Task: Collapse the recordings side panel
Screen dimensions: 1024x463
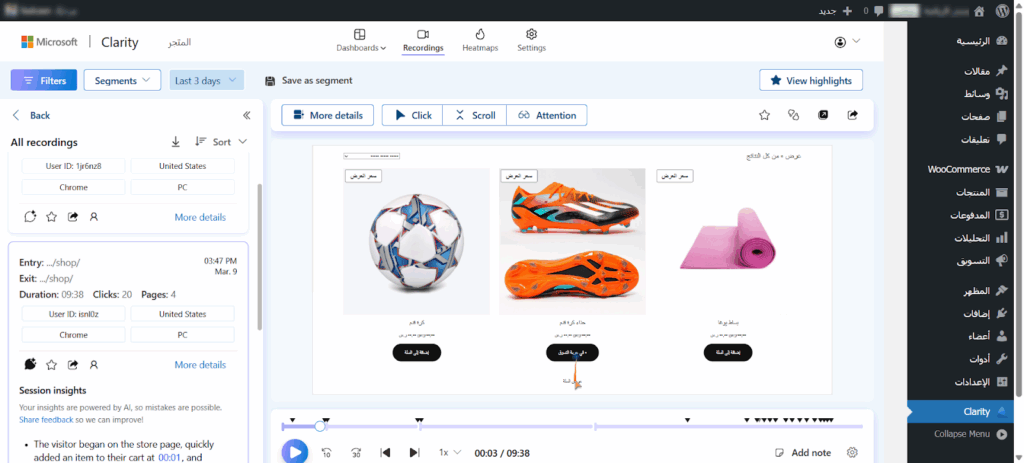Action: point(246,115)
